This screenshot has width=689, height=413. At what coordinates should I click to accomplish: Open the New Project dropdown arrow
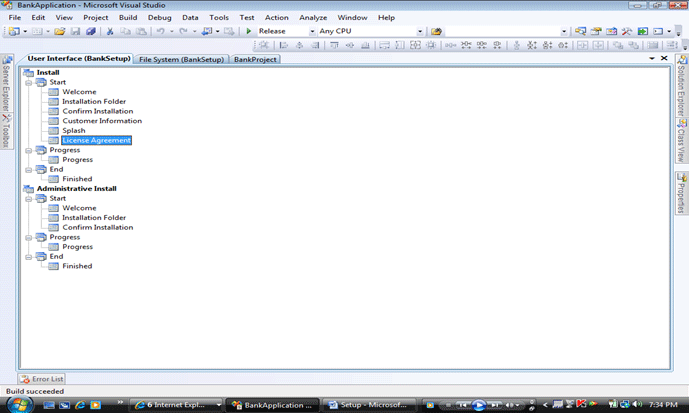25,31
